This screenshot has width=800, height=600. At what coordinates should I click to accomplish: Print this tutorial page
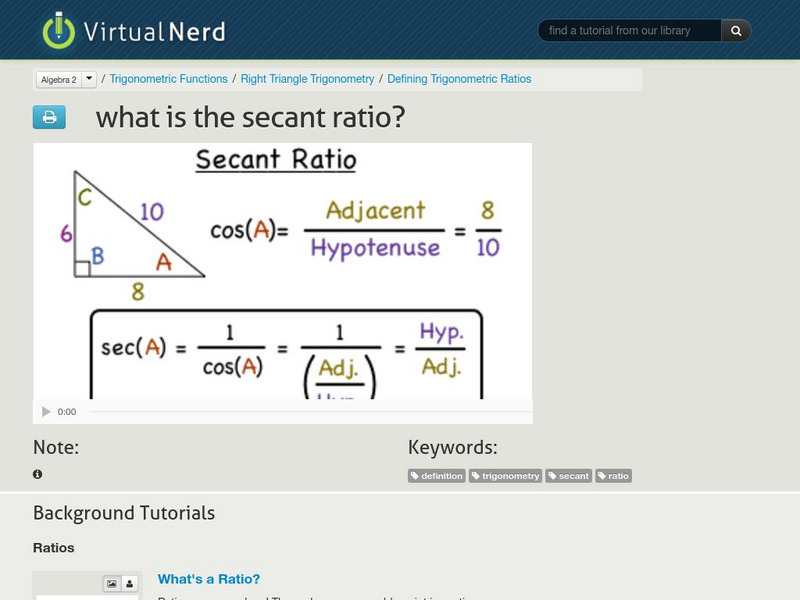click(x=49, y=117)
